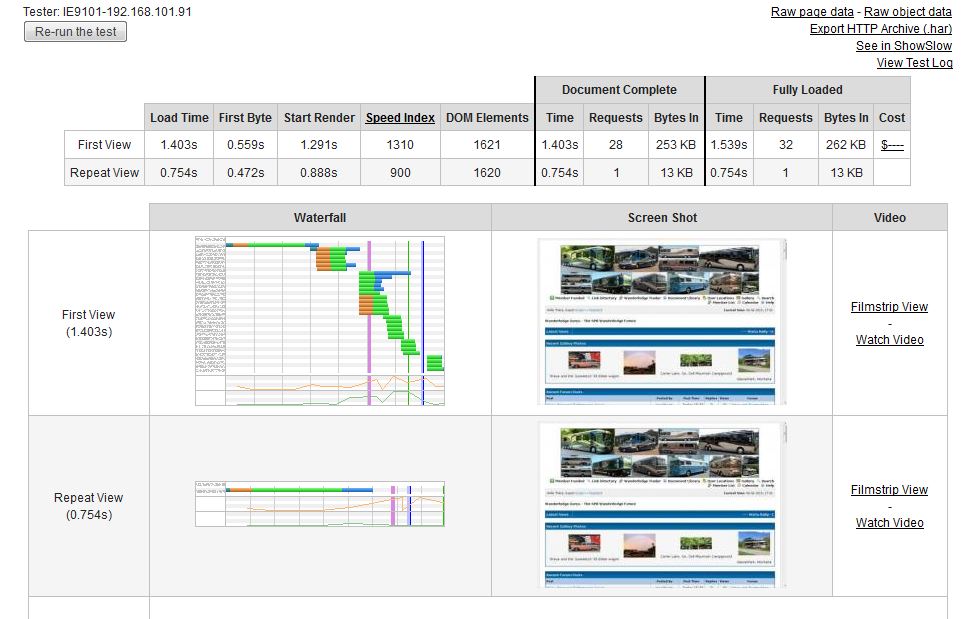
Task: Watch Video for Repeat View
Action: 889,523
